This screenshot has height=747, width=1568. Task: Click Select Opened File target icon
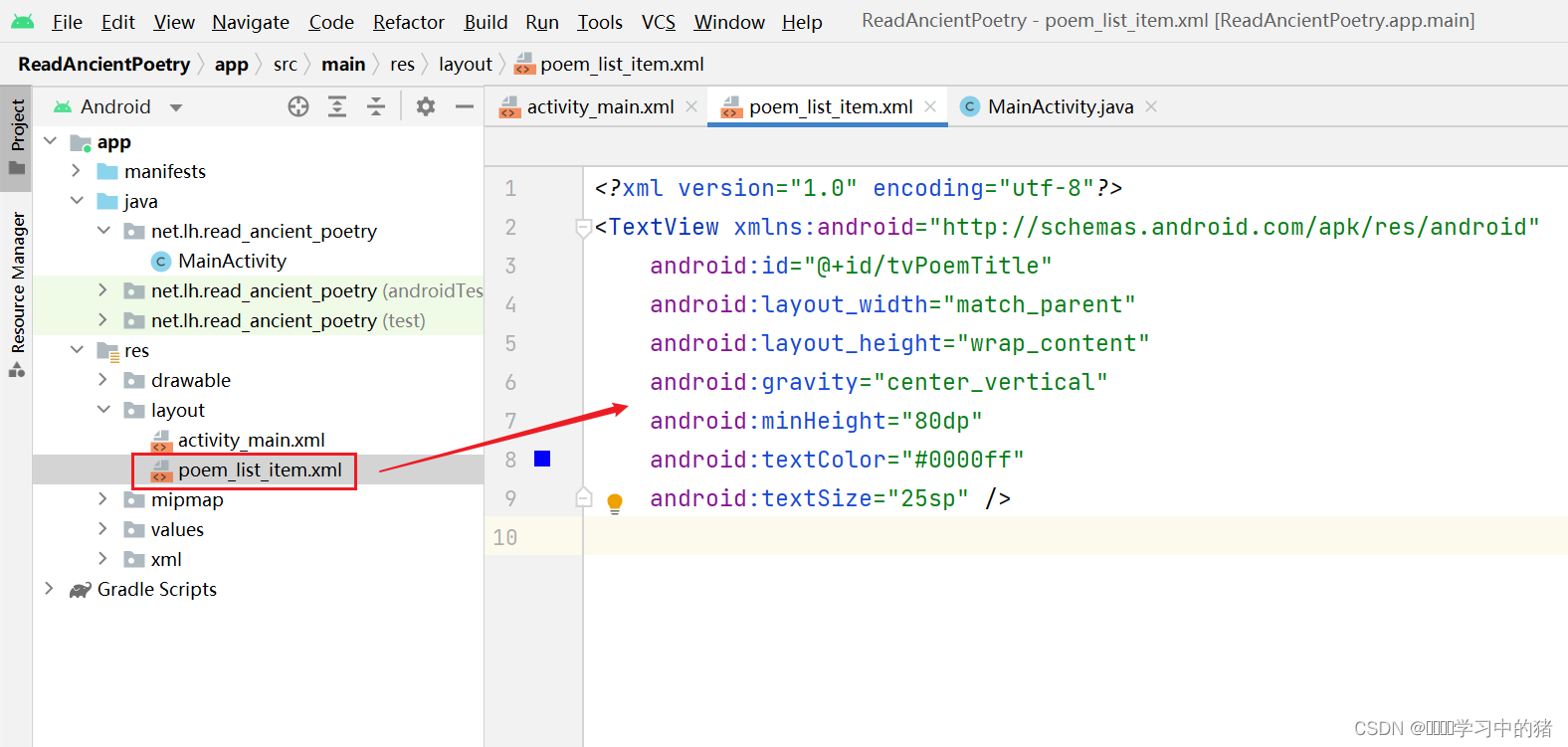click(x=298, y=106)
